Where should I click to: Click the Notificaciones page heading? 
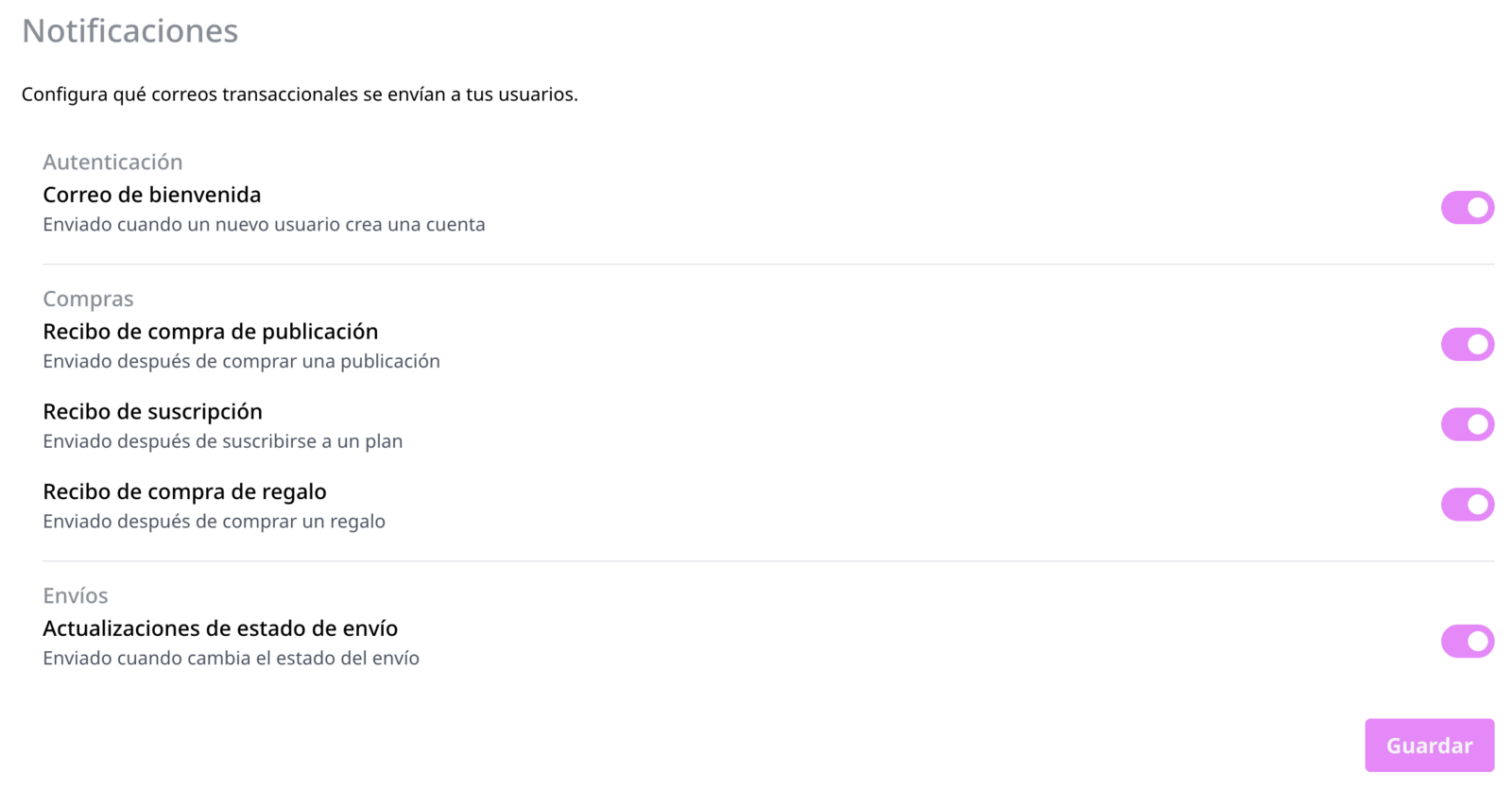click(130, 31)
